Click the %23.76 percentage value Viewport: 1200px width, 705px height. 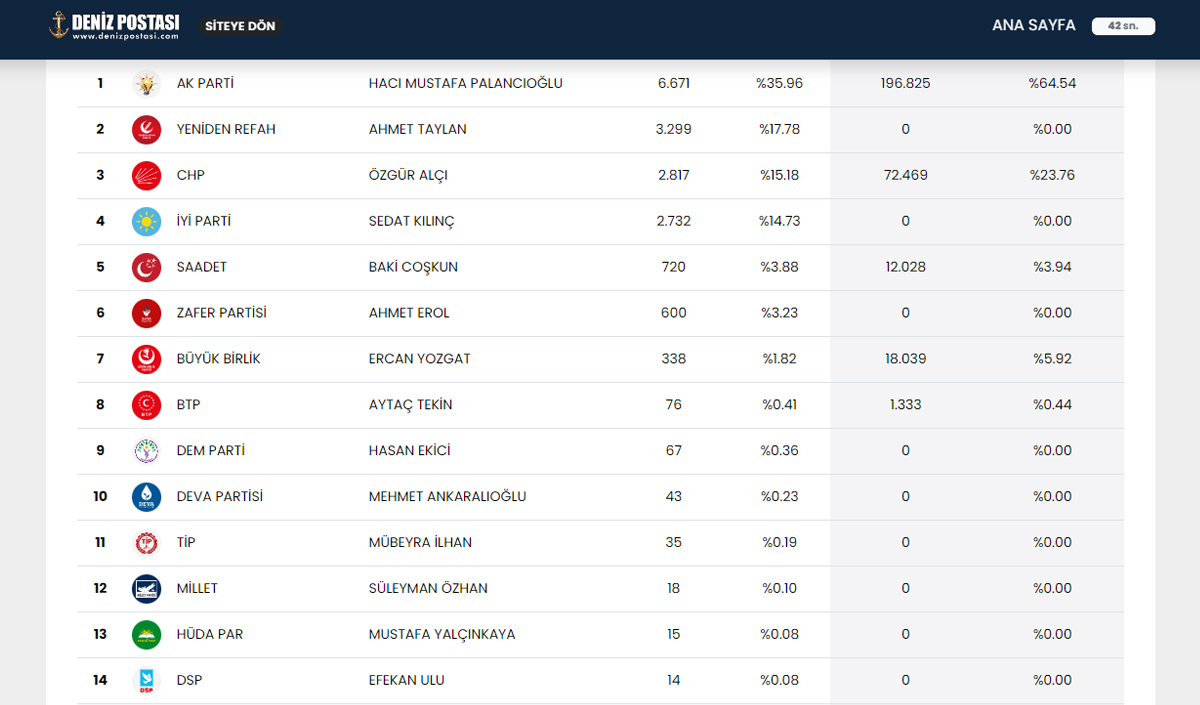(x=1053, y=176)
